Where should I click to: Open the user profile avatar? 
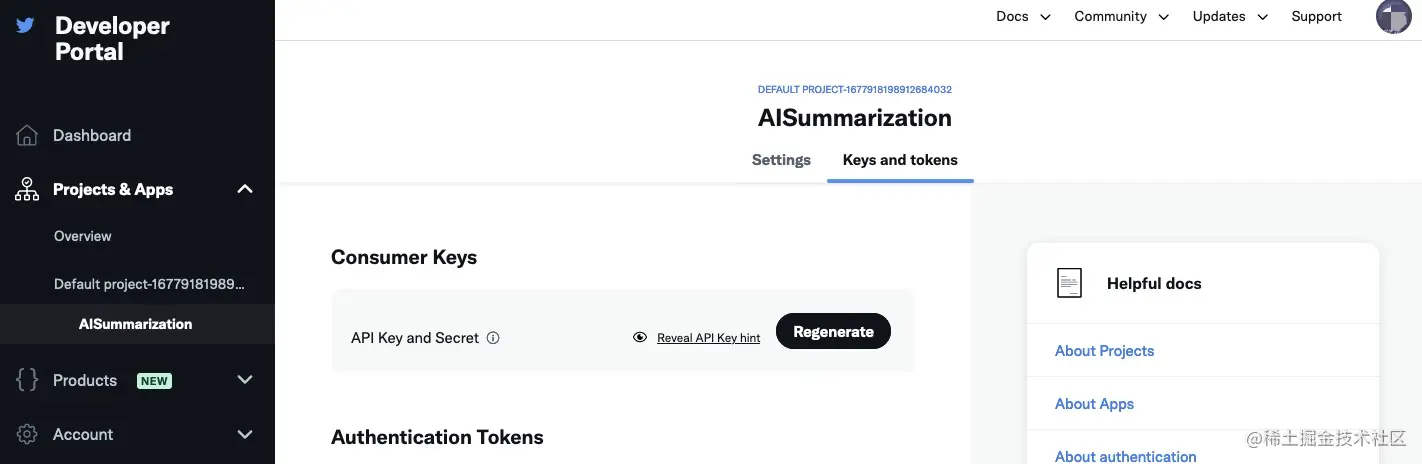1393,17
